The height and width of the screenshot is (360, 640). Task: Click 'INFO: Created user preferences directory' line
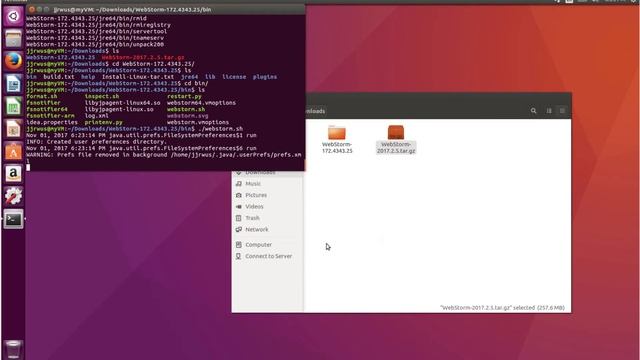point(96,142)
